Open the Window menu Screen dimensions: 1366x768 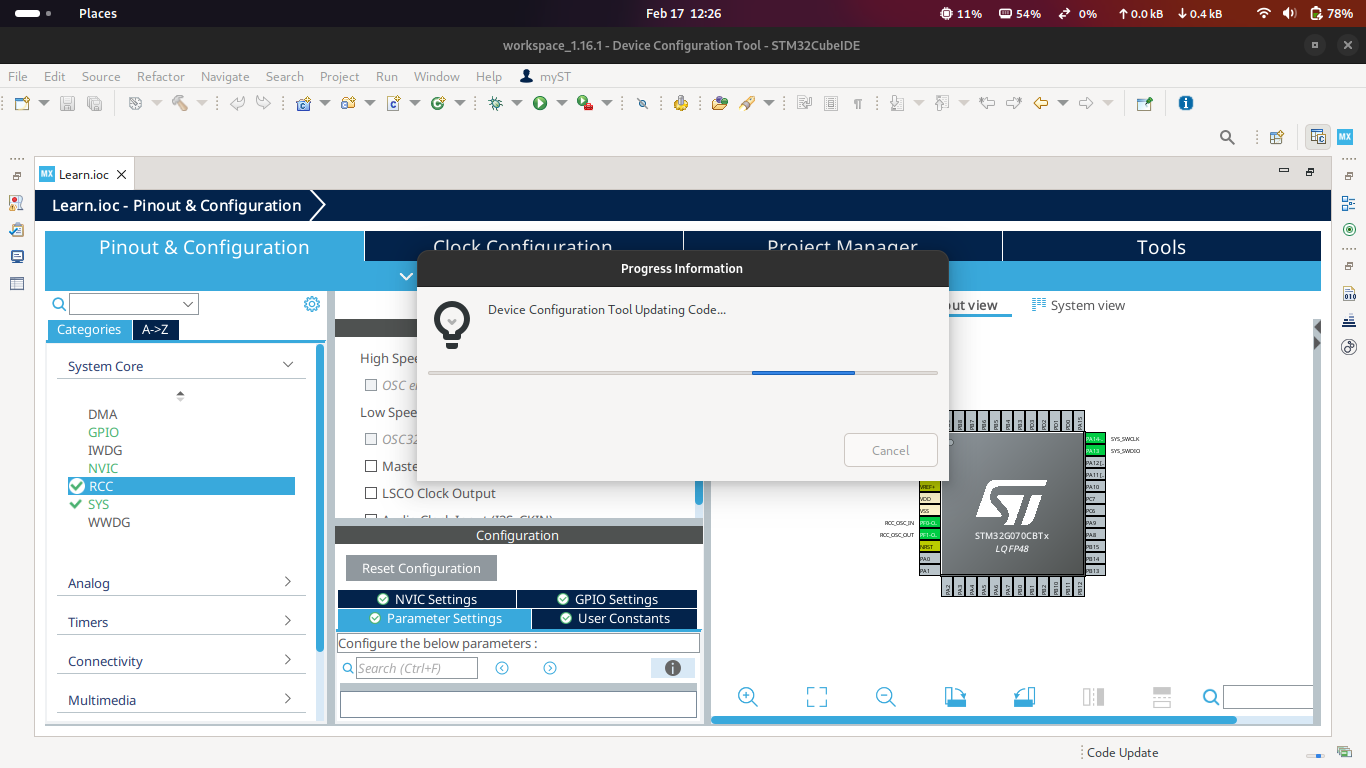coord(436,76)
